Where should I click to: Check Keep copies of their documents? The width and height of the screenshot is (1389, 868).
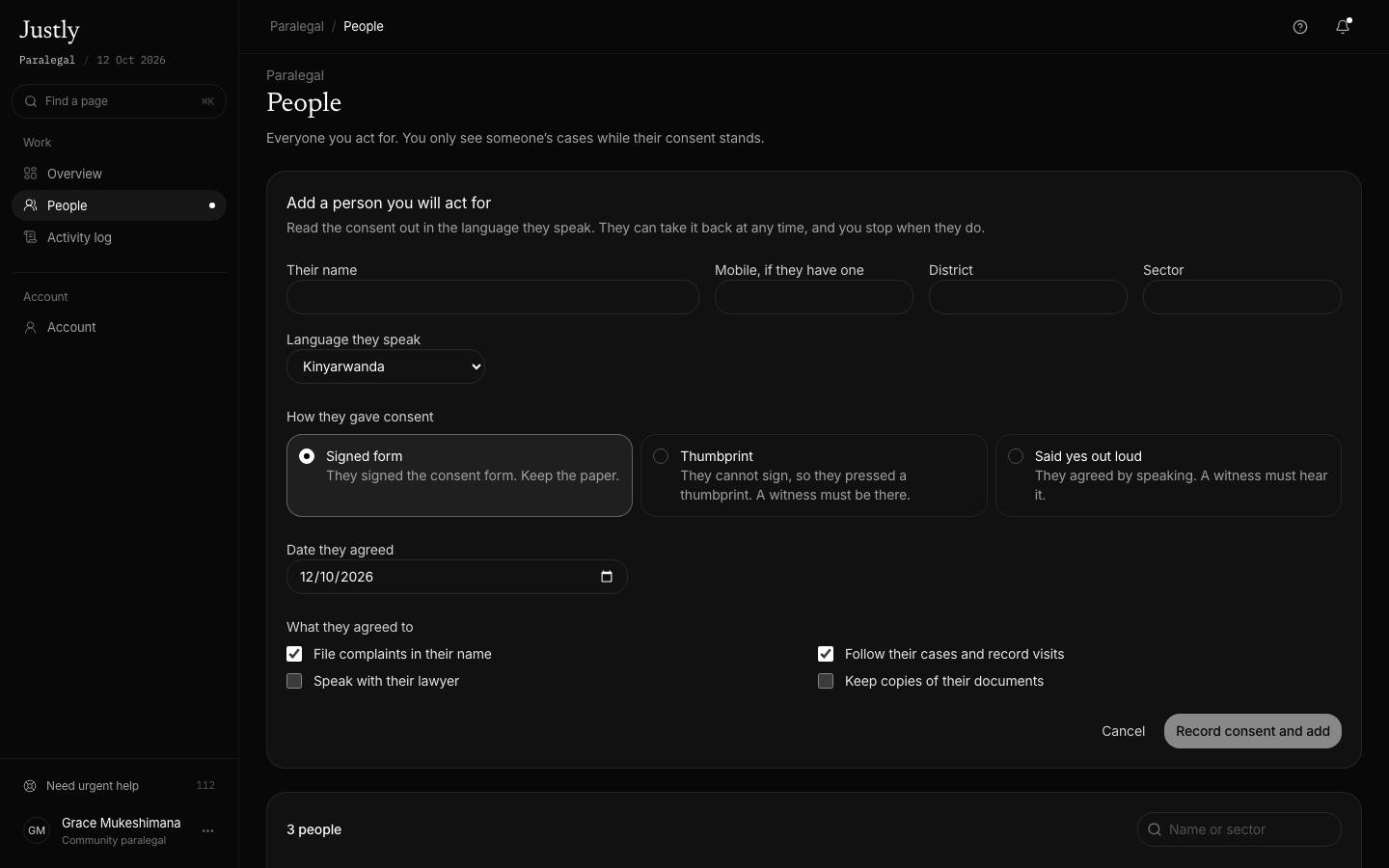tap(826, 681)
